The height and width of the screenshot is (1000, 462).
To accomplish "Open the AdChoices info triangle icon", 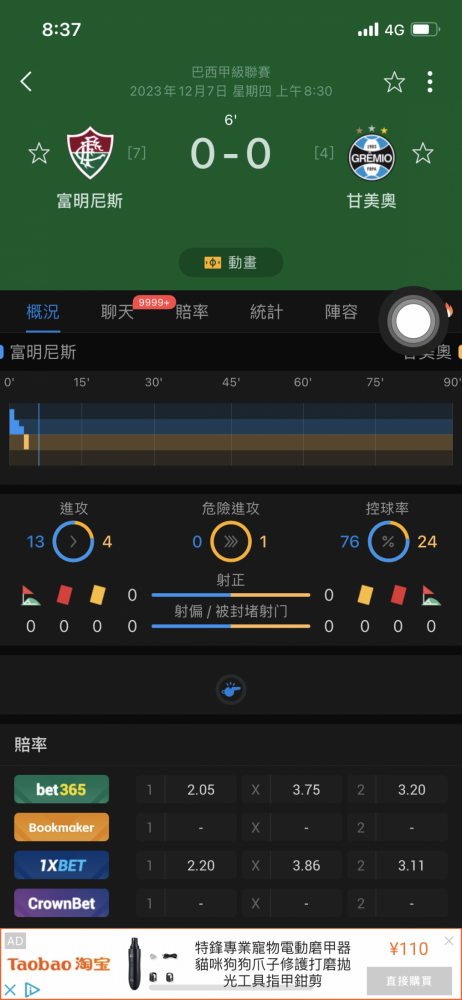I will (31, 990).
